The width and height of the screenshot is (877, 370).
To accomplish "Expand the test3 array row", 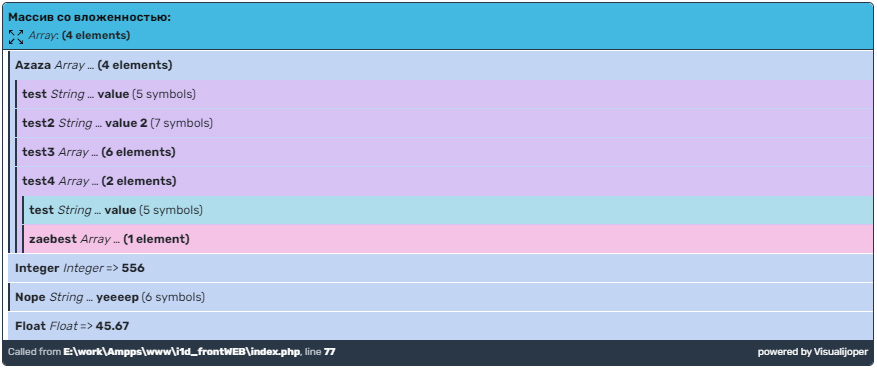I will [x=444, y=152].
